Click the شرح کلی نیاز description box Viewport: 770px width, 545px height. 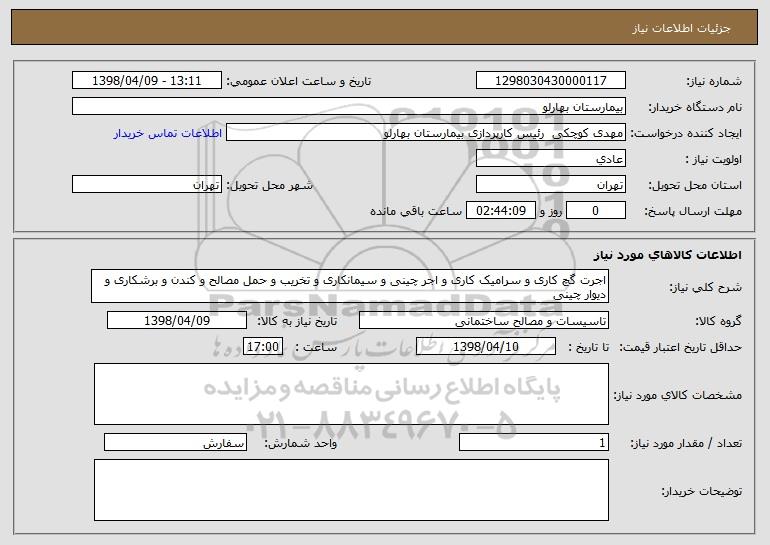pos(350,286)
